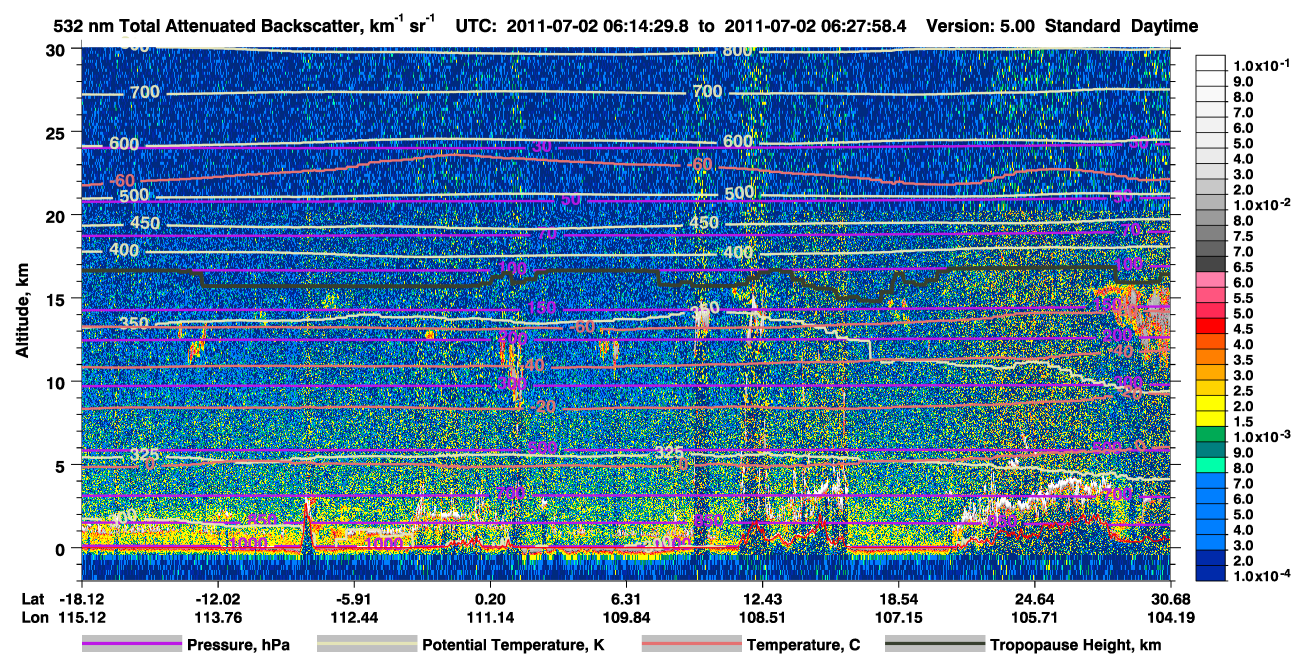This screenshot has height=667, width=1300.
Task: Click the color bar label '1.0x10-1'
Action: tap(1263, 65)
